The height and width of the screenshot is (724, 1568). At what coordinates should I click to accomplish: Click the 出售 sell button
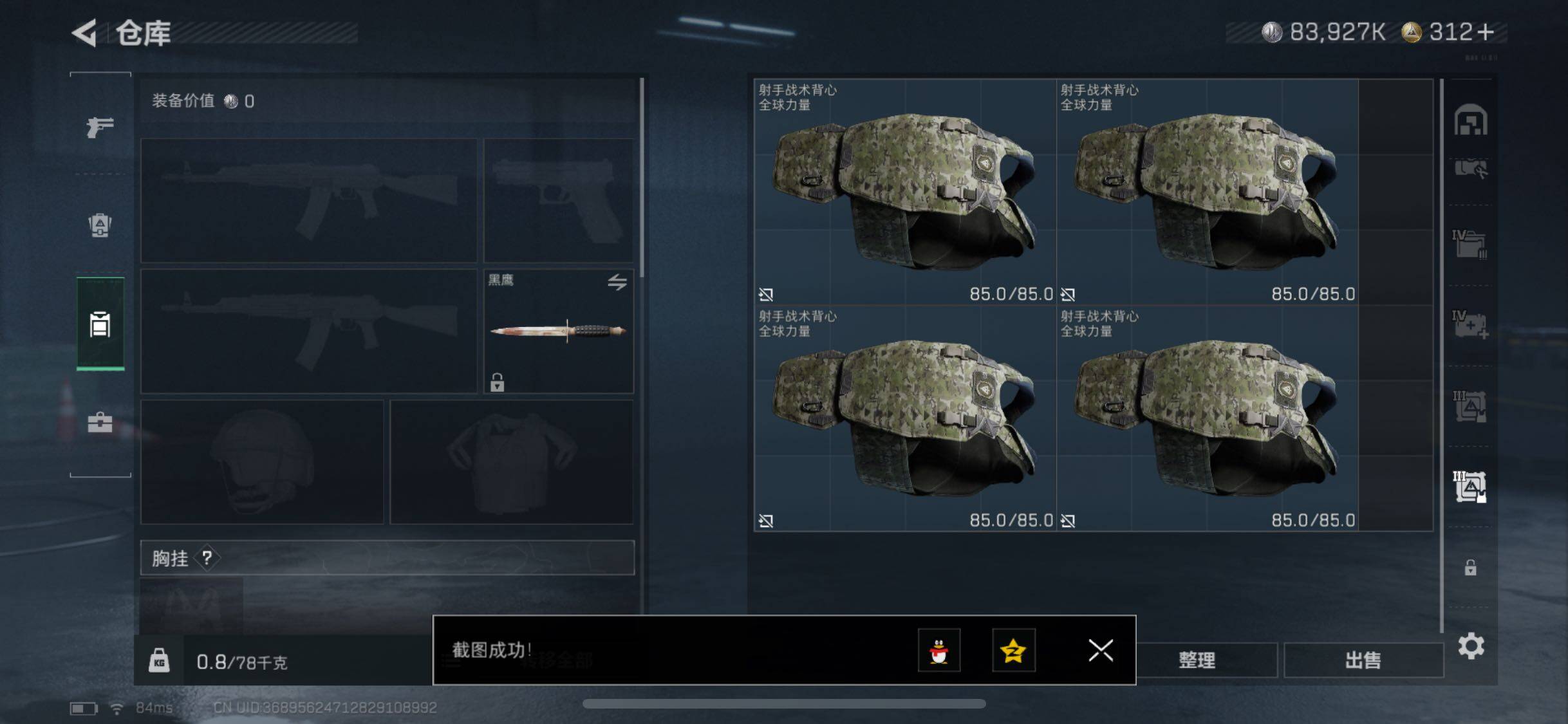click(1363, 660)
